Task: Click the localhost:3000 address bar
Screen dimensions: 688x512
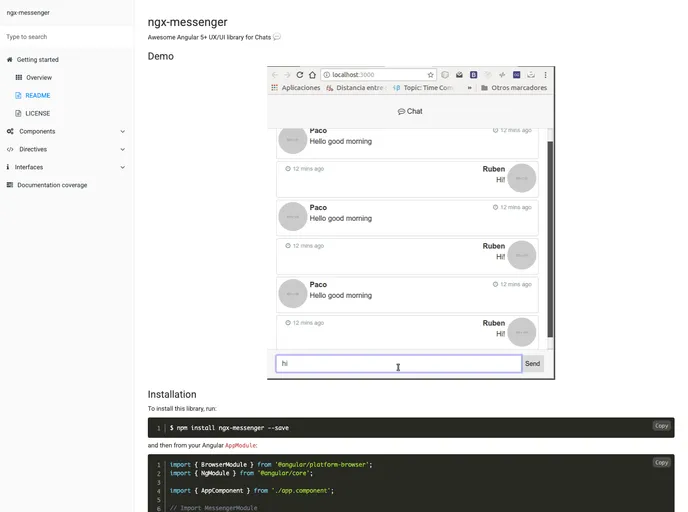Action: (x=378, y=75)
